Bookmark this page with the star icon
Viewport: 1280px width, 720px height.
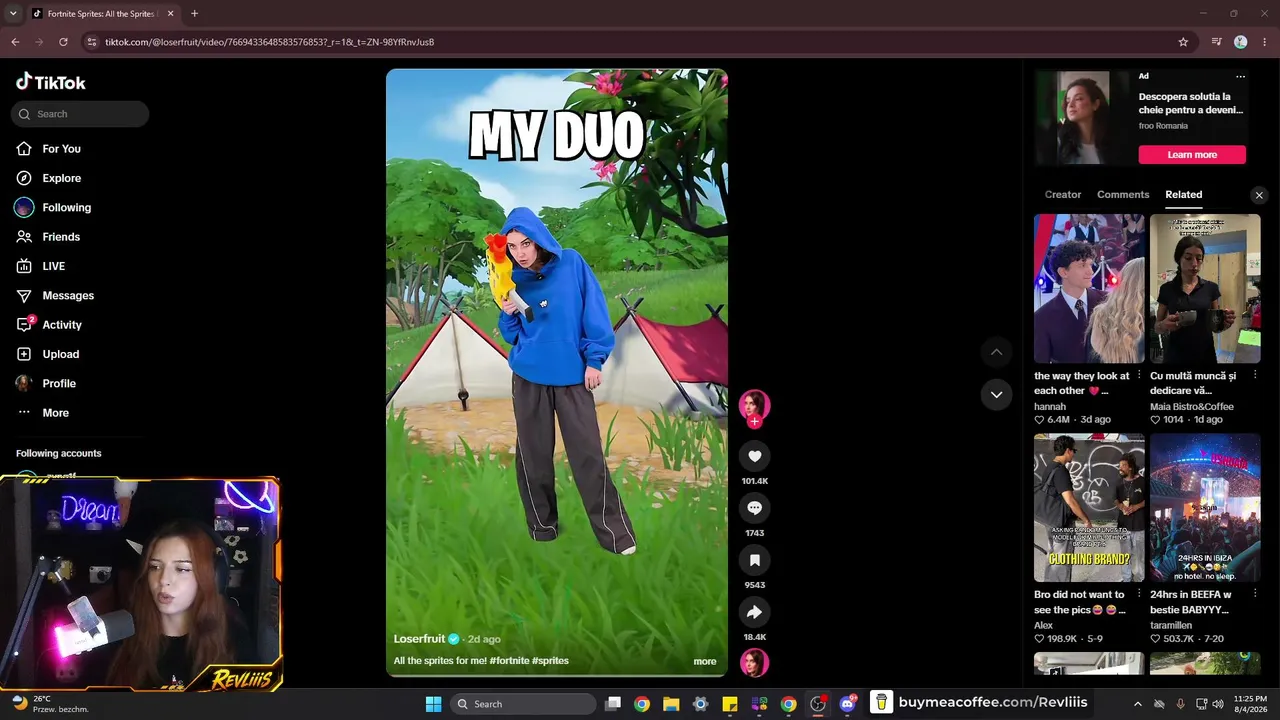pos(1183,42)
